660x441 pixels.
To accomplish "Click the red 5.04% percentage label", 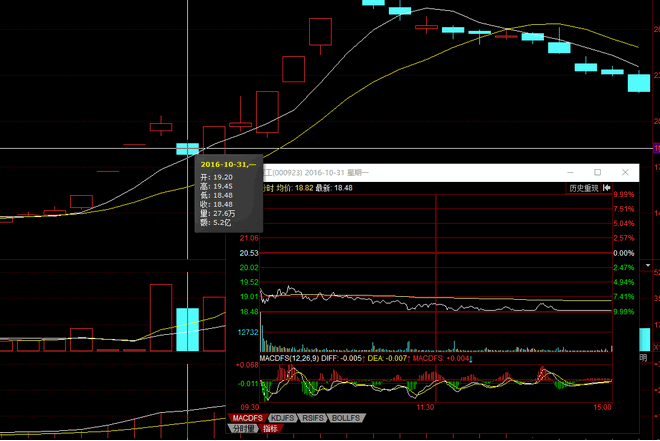I will click(624, 223).
